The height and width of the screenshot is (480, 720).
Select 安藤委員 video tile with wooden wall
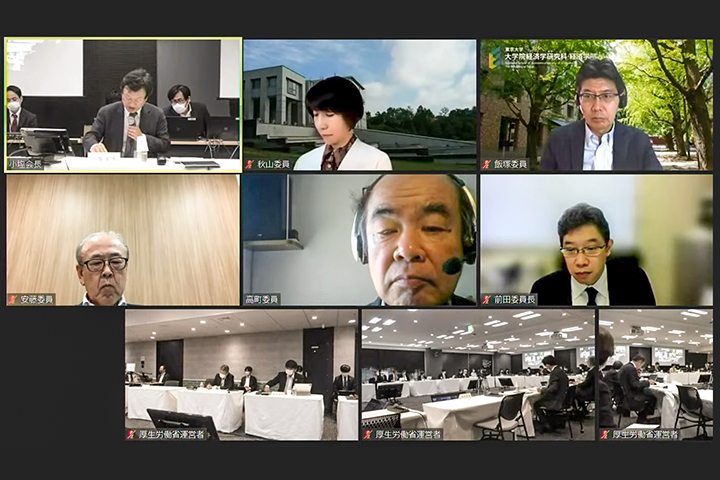(123, 240)
